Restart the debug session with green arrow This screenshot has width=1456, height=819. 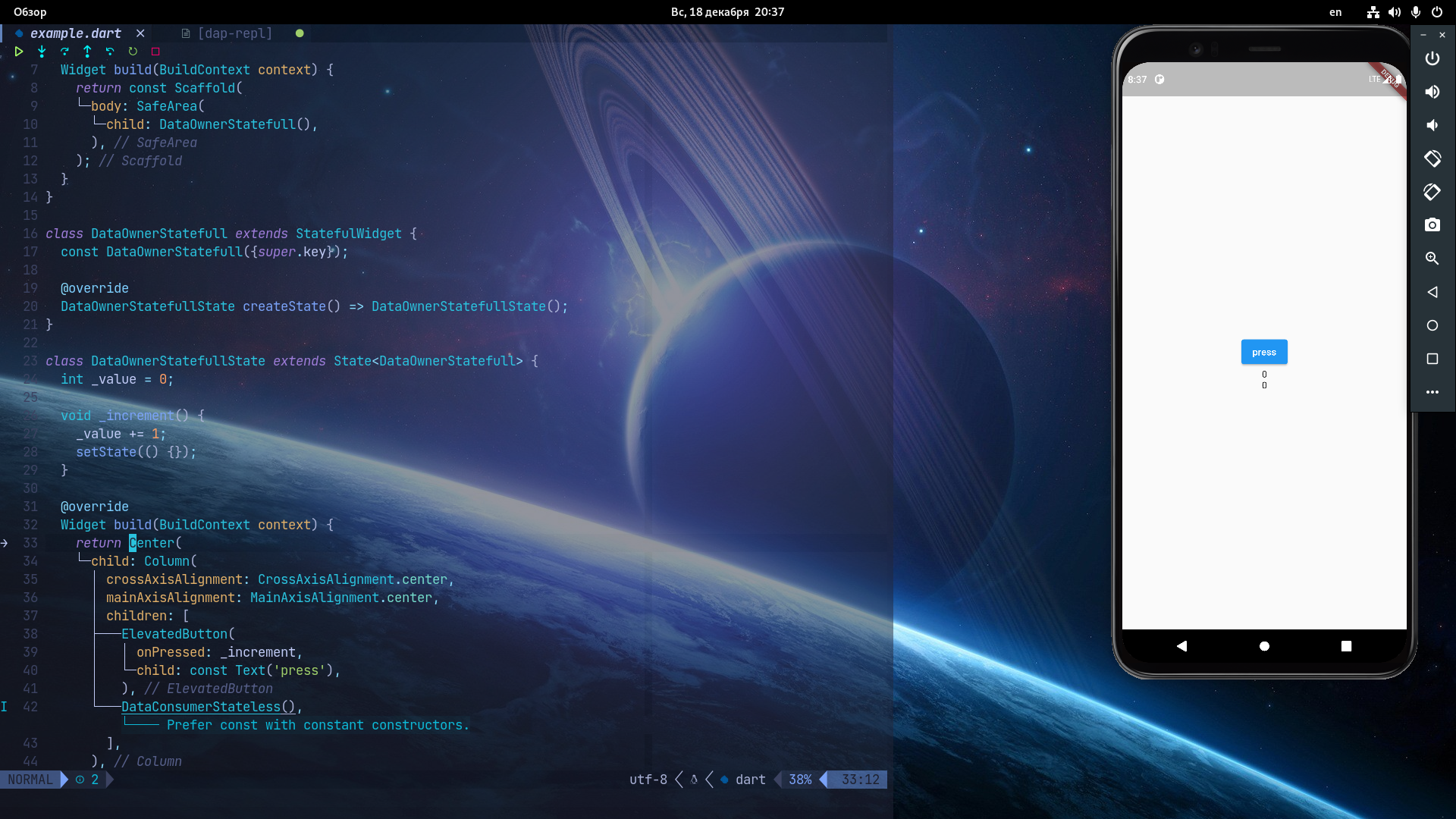pyautogui.click(x=133, y=52)
